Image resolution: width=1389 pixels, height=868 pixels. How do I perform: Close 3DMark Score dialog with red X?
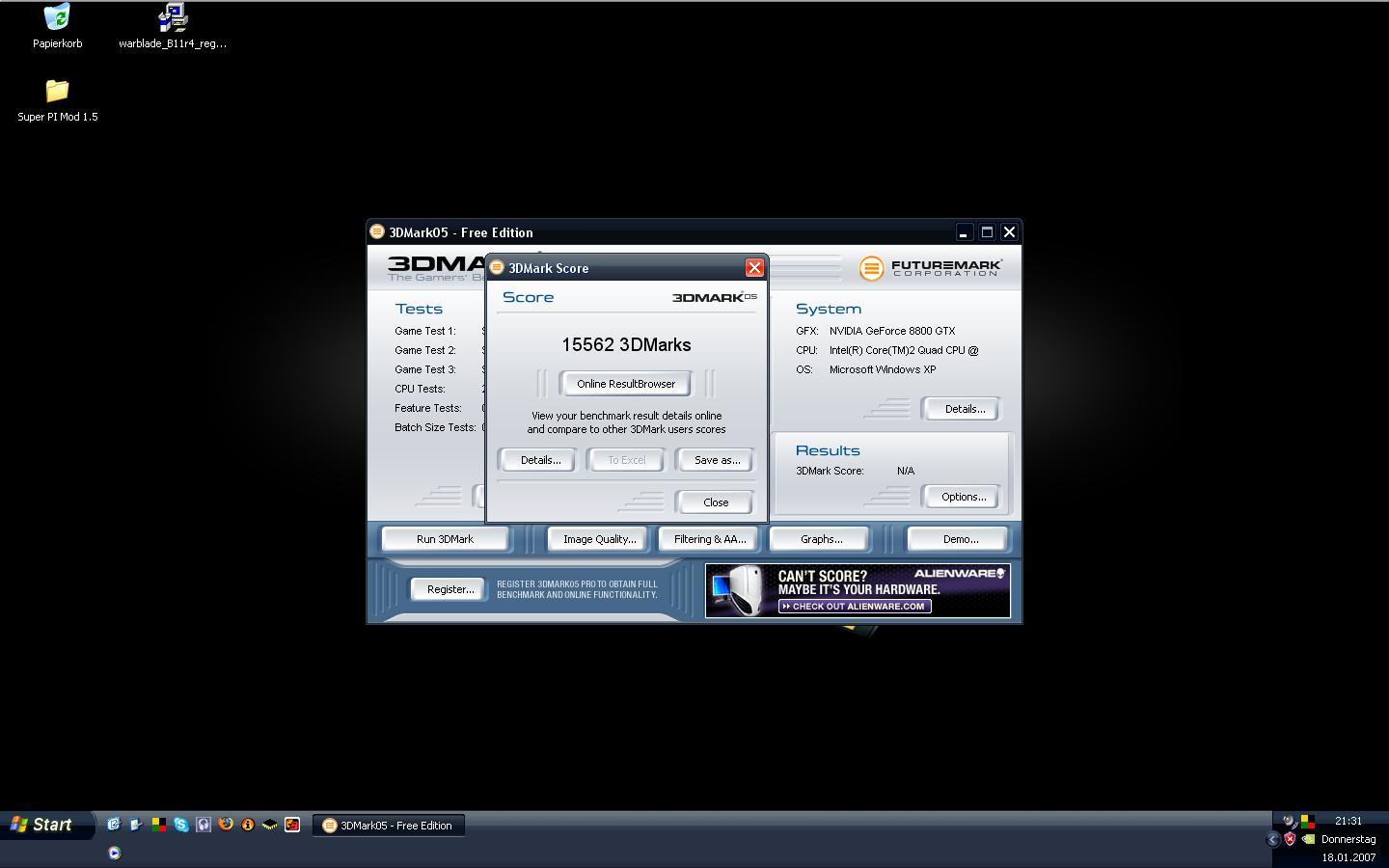tap(754, 268)
